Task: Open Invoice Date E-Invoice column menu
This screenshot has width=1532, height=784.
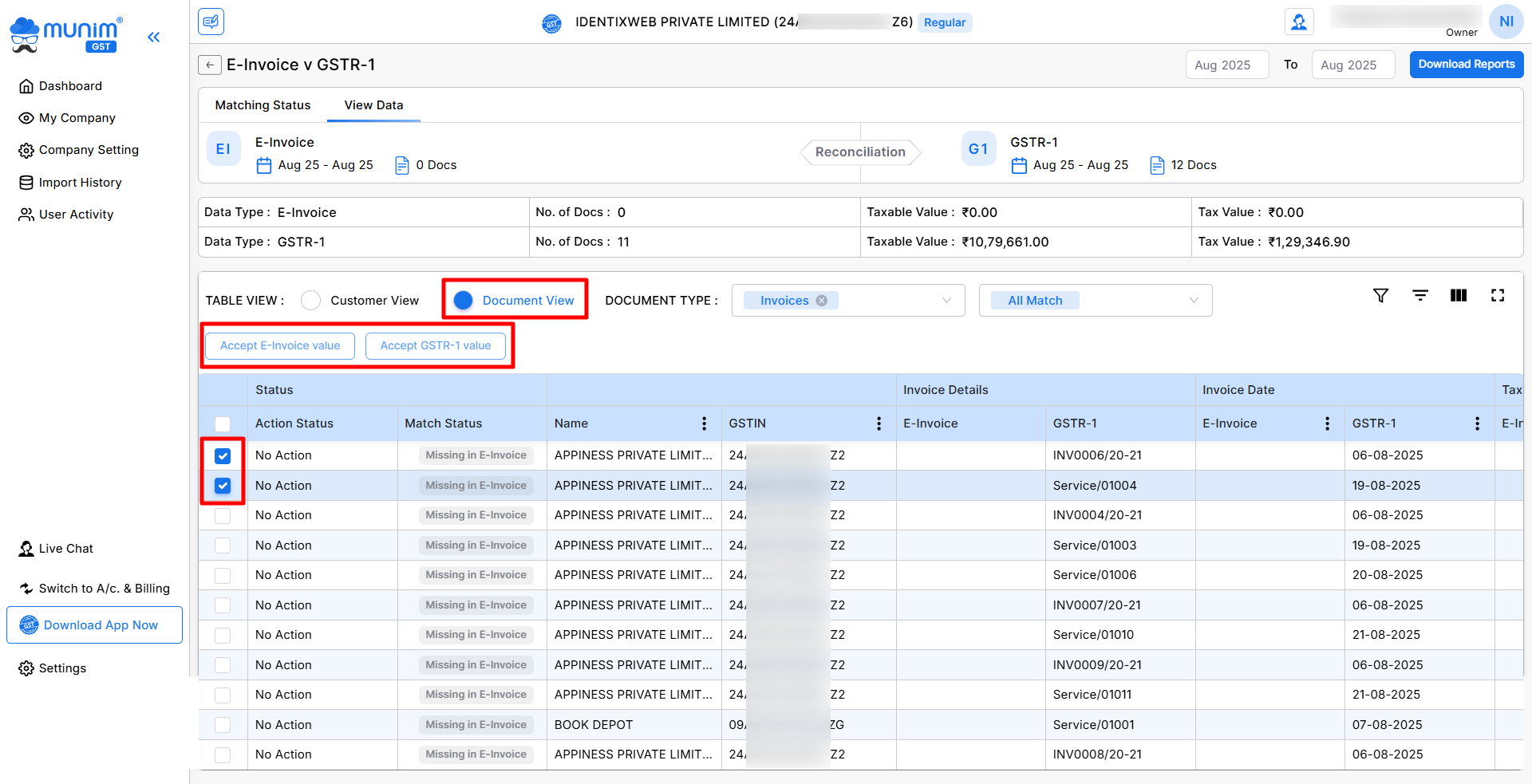Action: pos(1328,424)
